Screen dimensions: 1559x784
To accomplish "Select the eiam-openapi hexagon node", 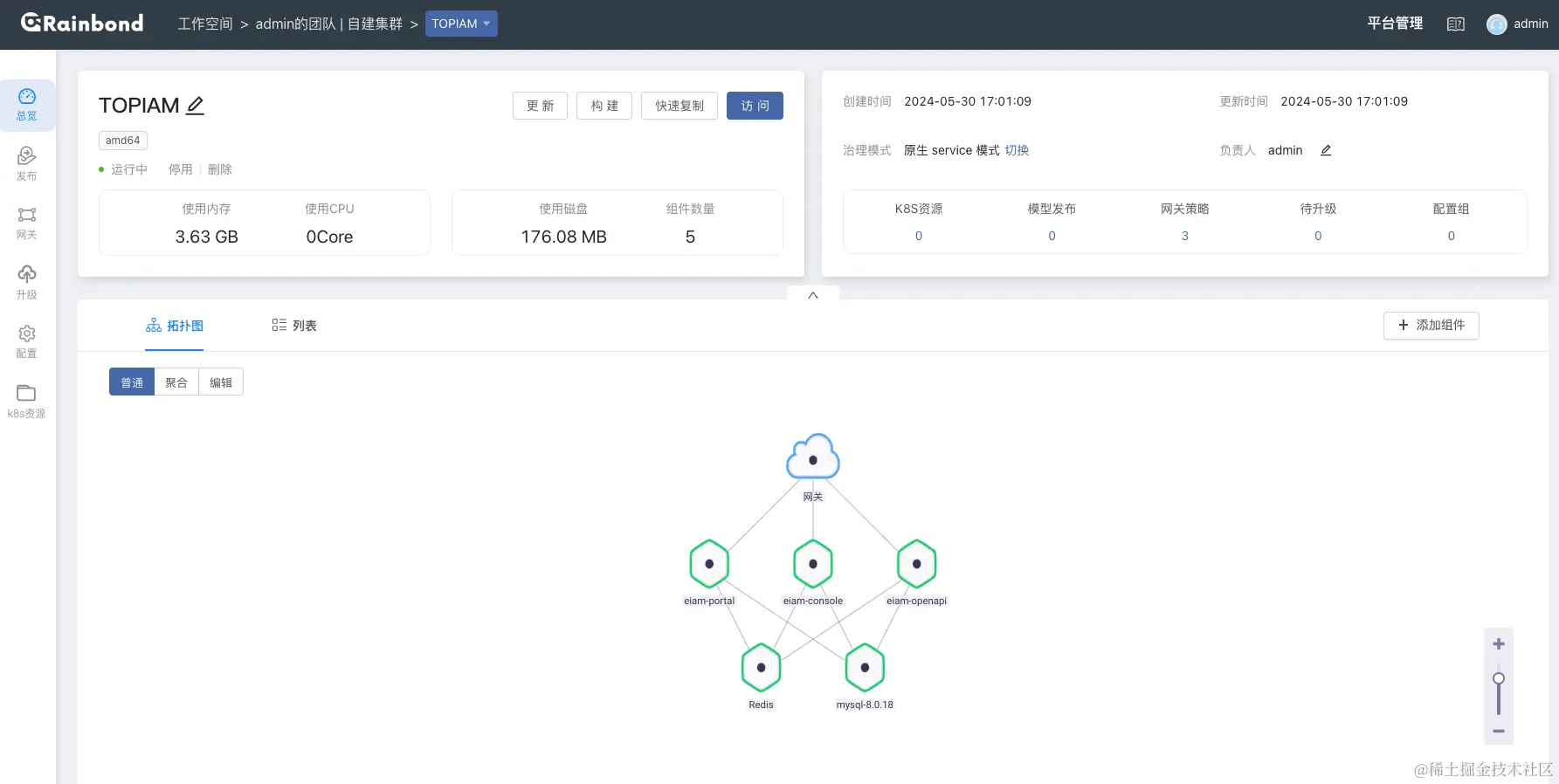I will (917, 564).
